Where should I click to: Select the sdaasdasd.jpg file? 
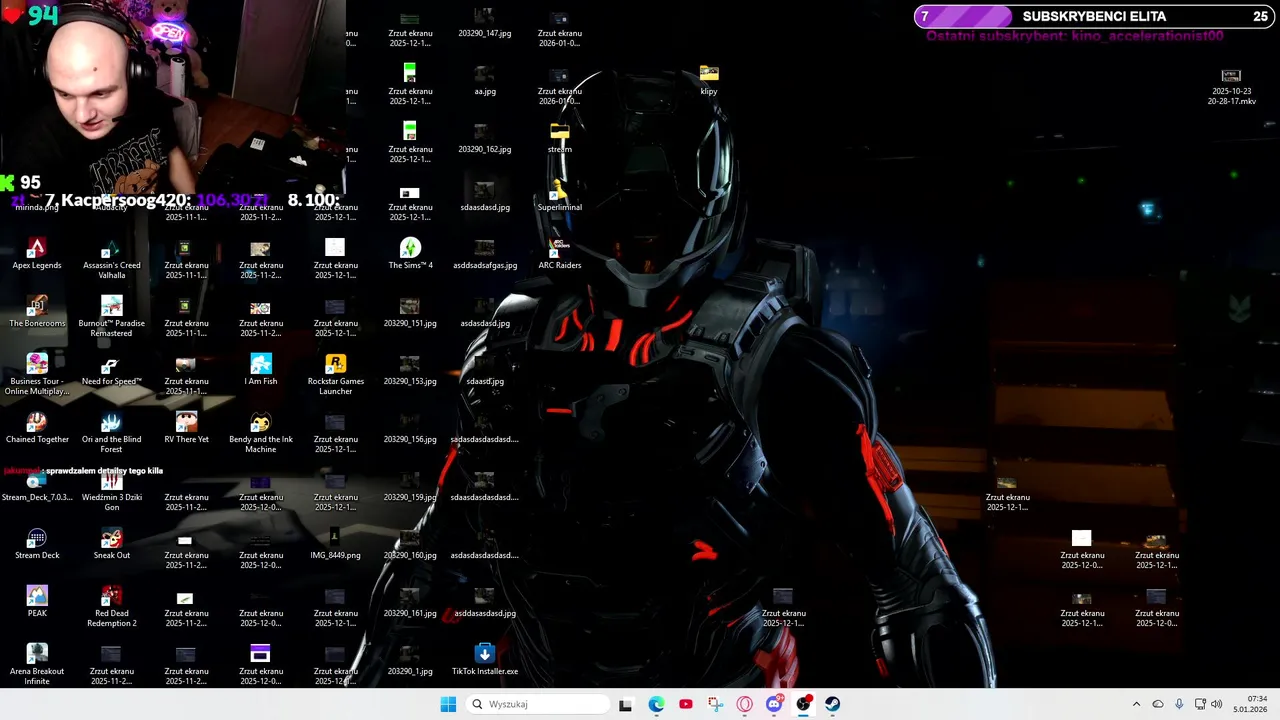coord(485,196)
